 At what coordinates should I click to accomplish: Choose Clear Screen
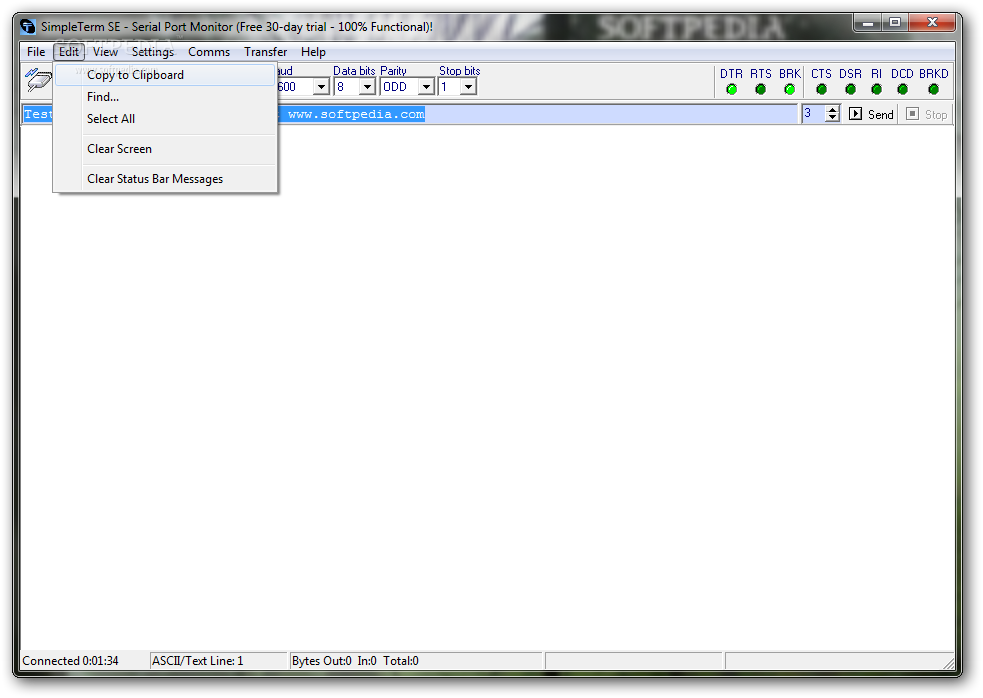(x=165, y=149)
